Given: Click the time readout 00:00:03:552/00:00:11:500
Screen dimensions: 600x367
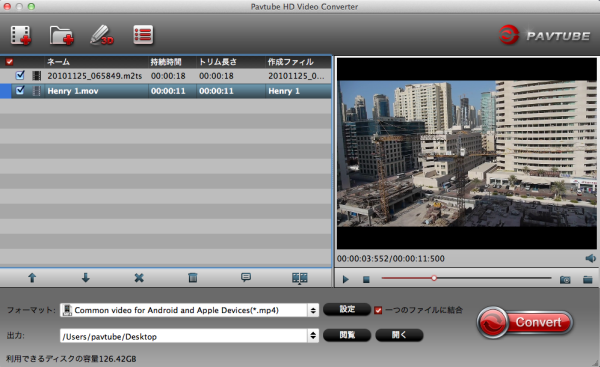Looking at the screenshot, I should coord(391,259).
